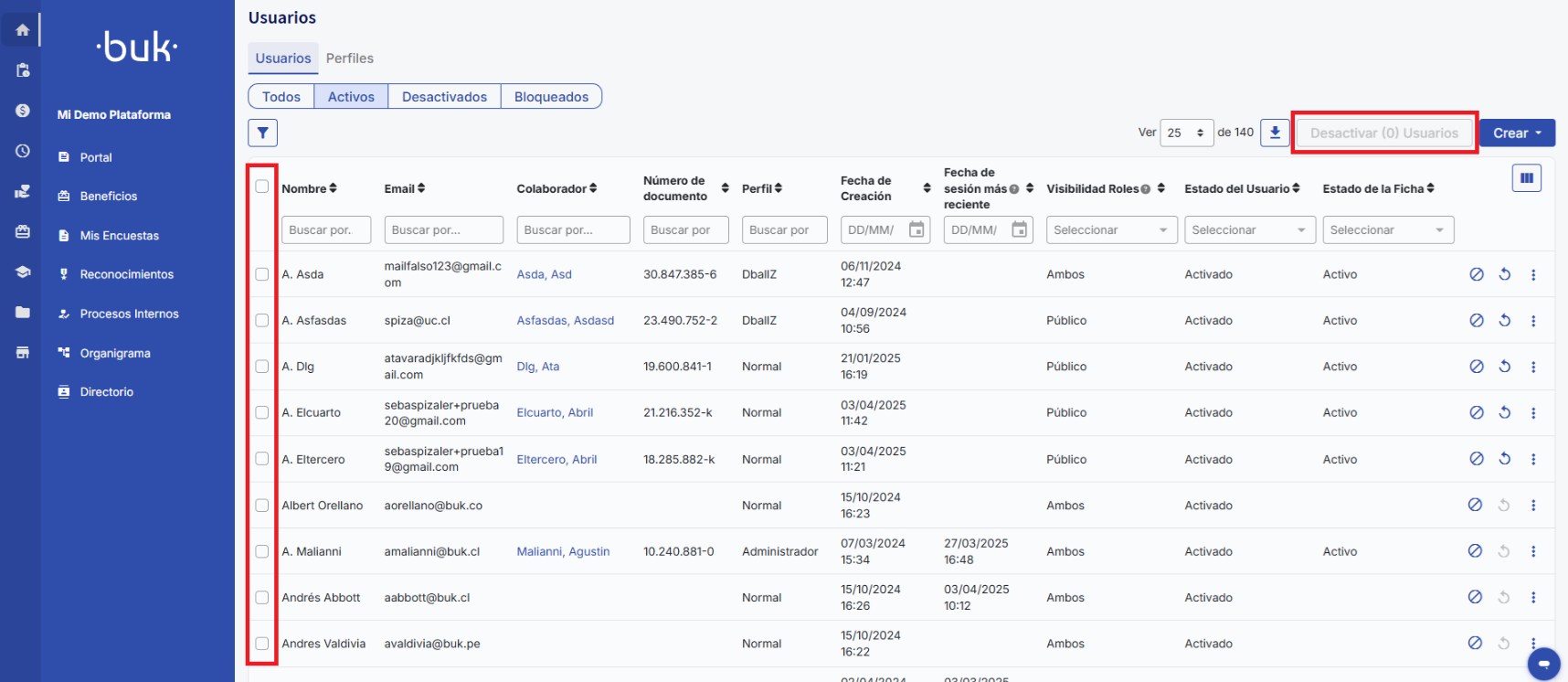Viewport: 1568px width, 682px height.
Task: Toggle the select-all header checkbox
Action: 262,186
